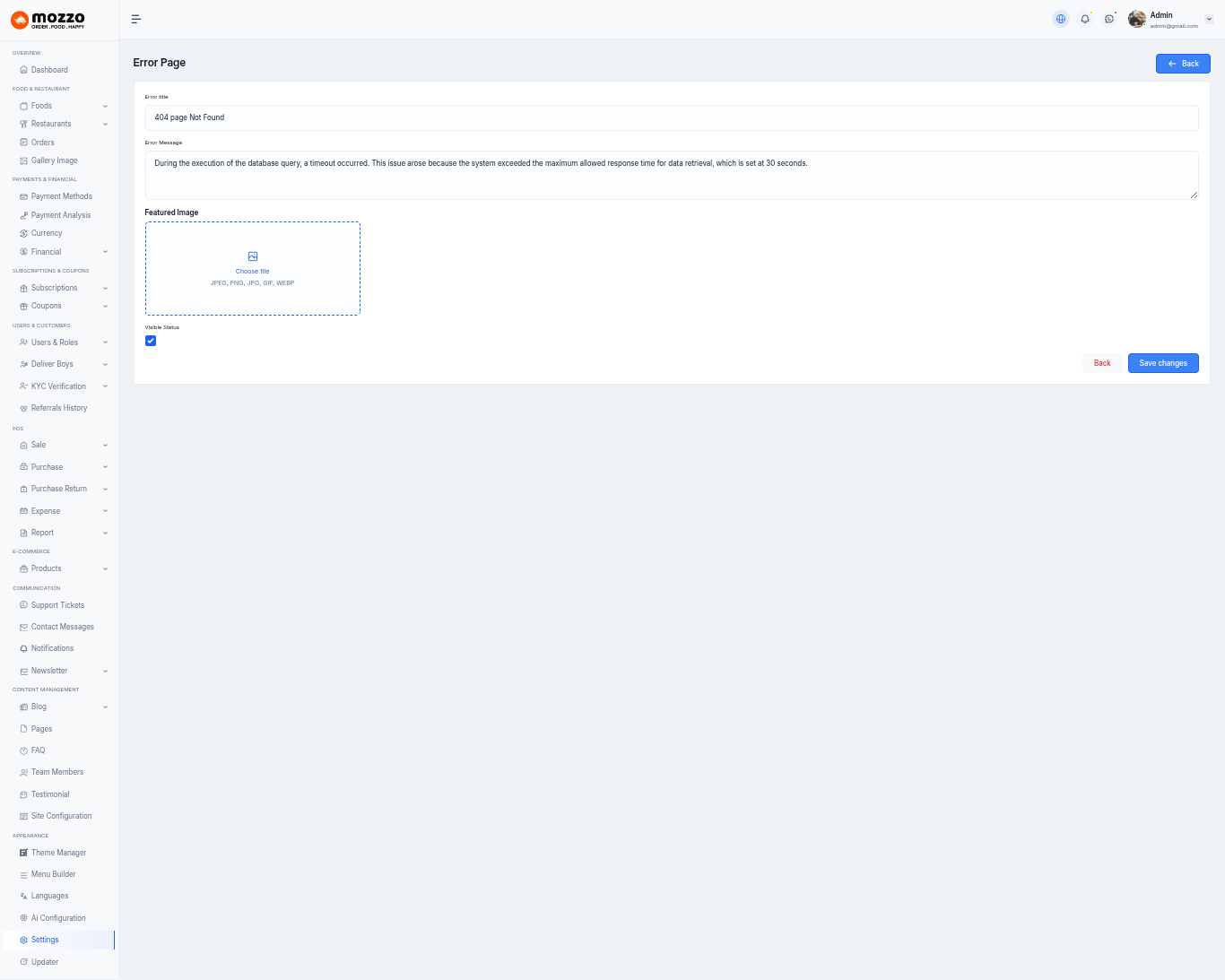Open the Admin account dropdown arrow
The width and height of the screenshot is (1225, 980).
(1209, 19)
